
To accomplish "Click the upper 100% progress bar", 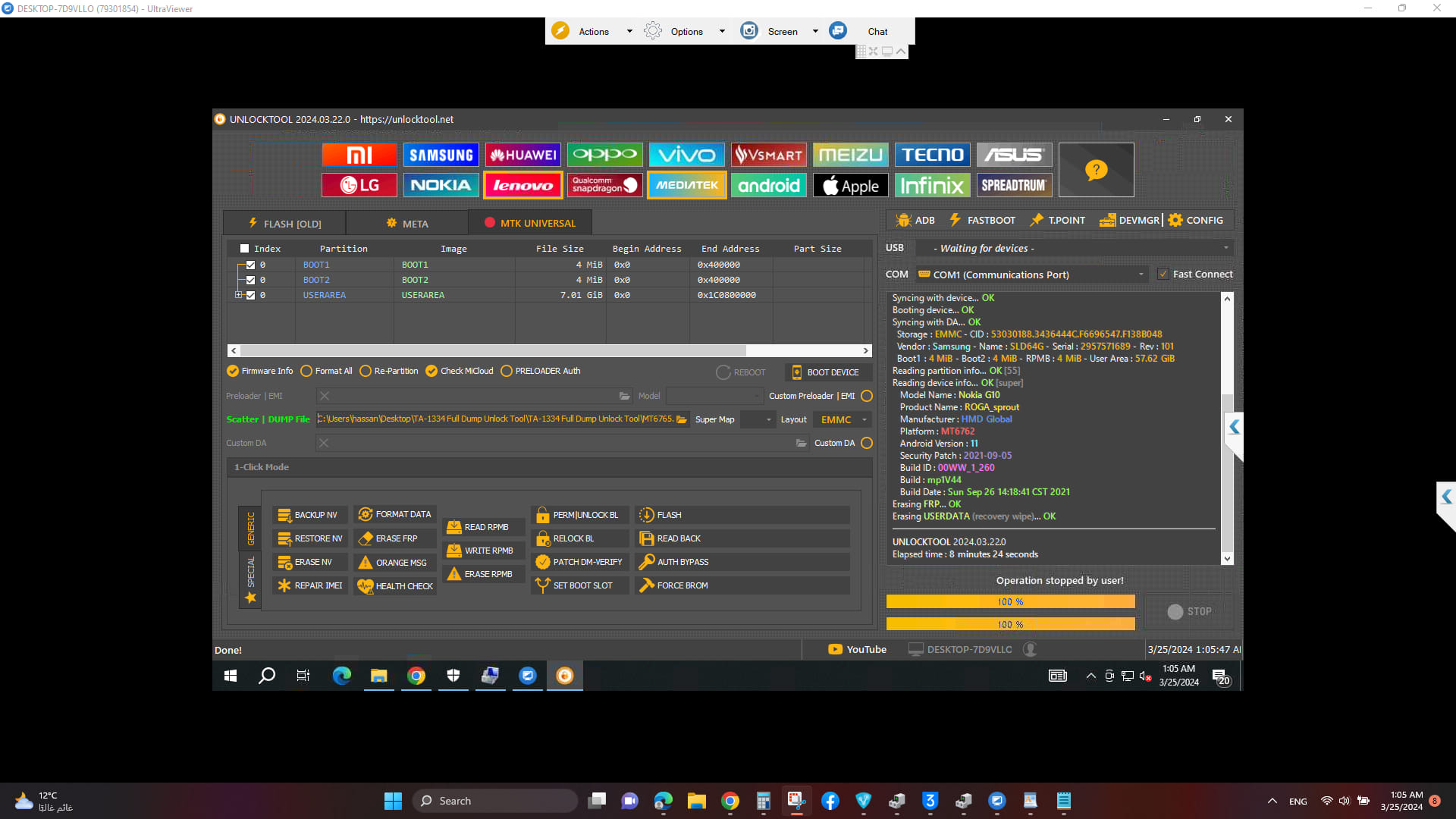I will click(1010, 601).
